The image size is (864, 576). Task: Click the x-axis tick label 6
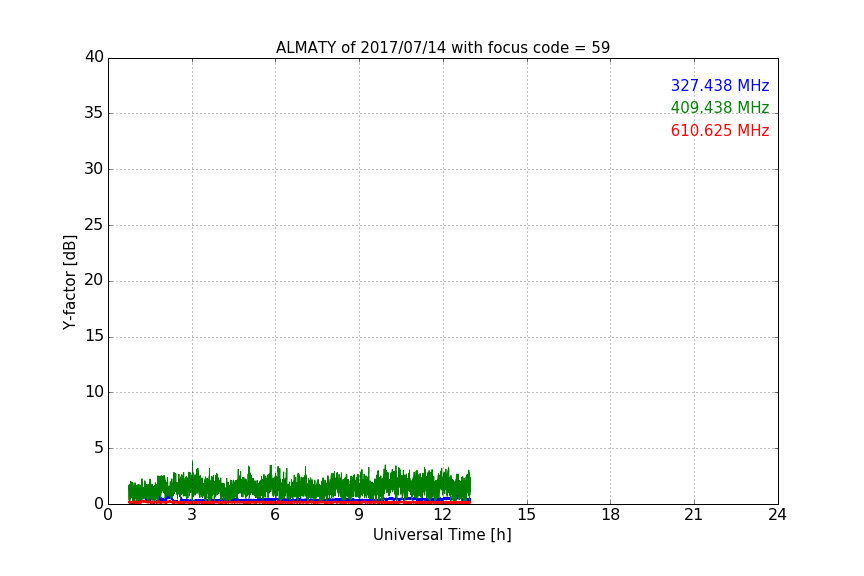(x=276, y=515)
